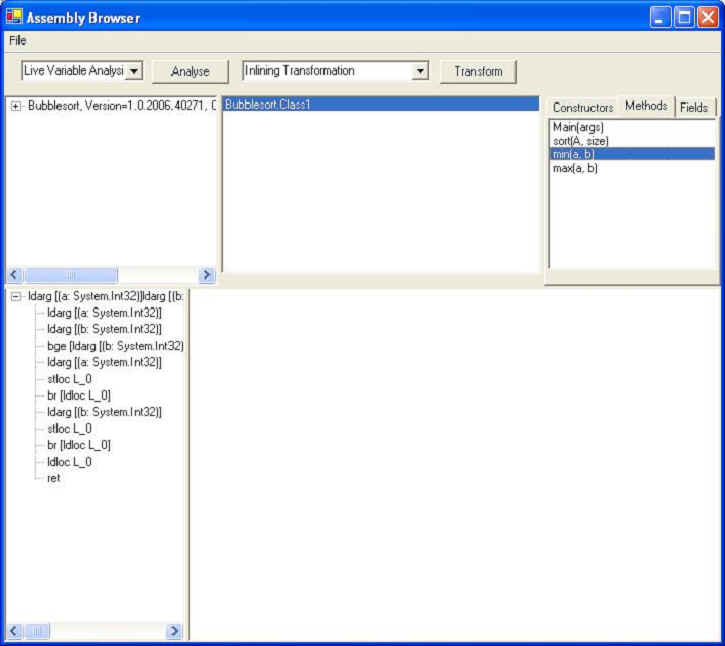Open the Live Variable Analysis dropdown
Screen dimensions: 725x646
tap(135, 71)
